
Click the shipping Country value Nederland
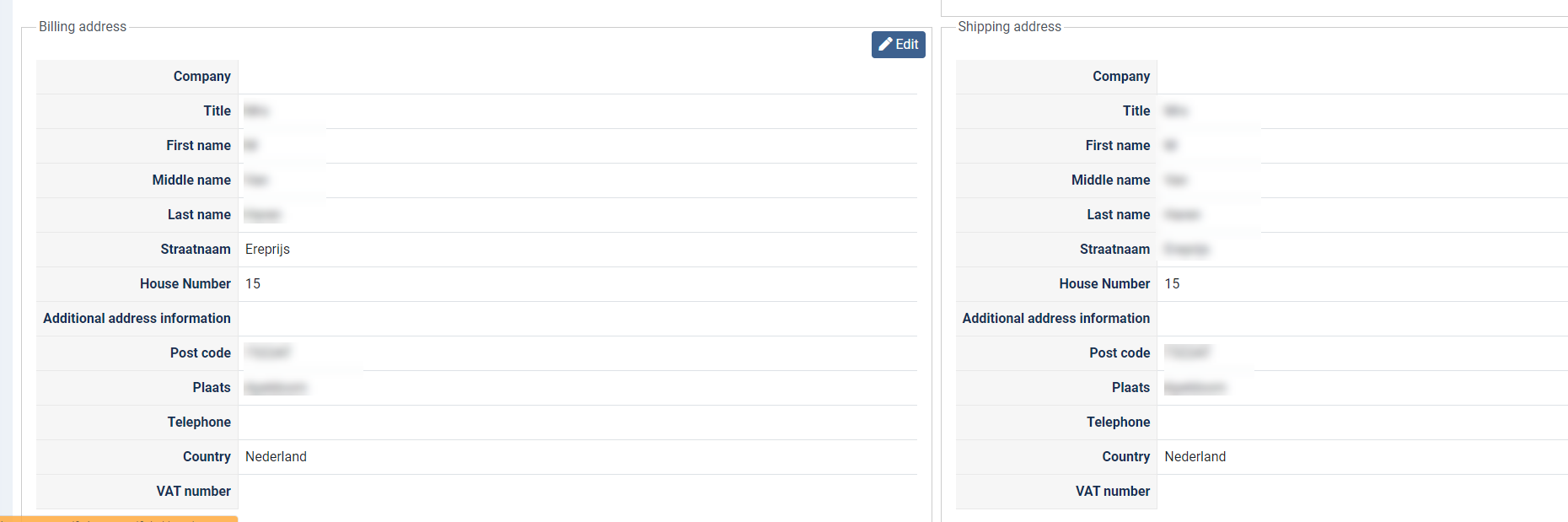[x=1195, y=457]
